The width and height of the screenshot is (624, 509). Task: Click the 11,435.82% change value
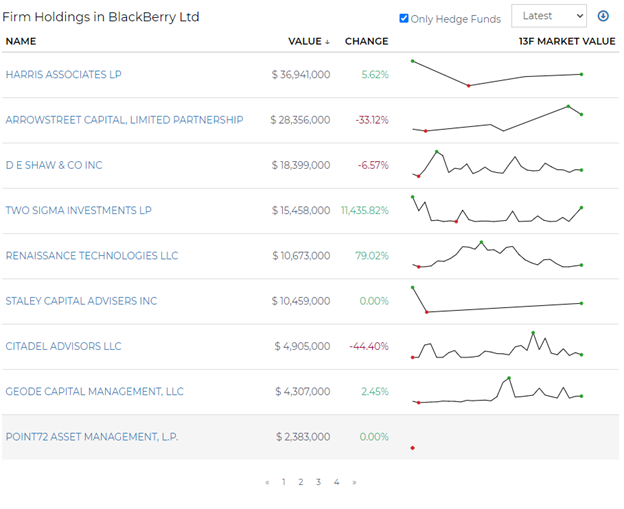[365, 210]
